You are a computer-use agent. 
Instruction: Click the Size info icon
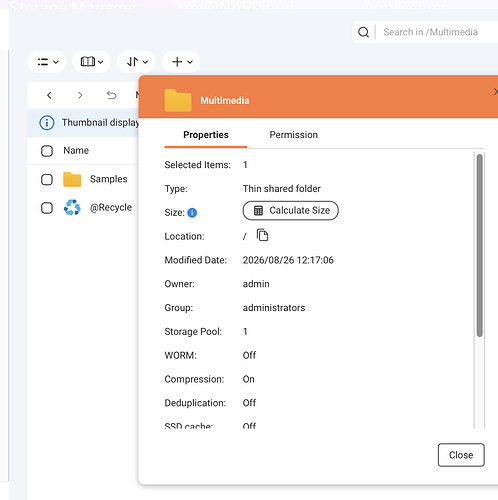click(192, 213)
